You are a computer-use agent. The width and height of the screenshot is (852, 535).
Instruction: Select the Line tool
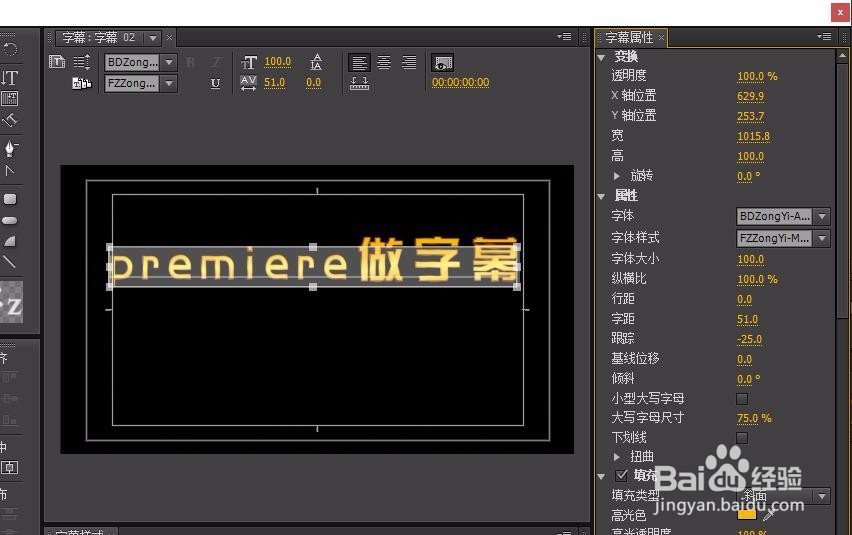click(x=9, y=262)
